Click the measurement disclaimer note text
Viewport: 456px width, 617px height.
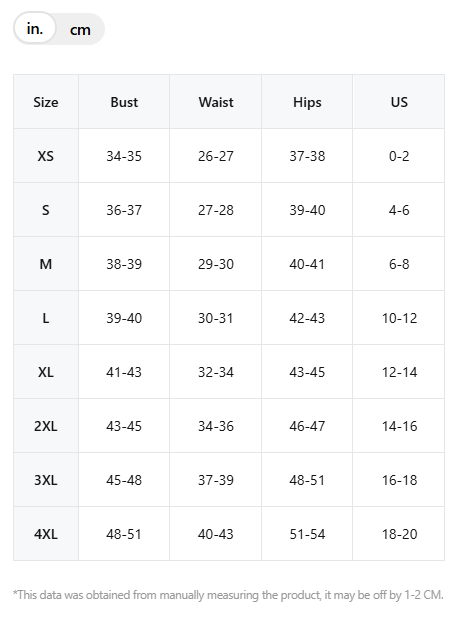click(x=228, y=595)
